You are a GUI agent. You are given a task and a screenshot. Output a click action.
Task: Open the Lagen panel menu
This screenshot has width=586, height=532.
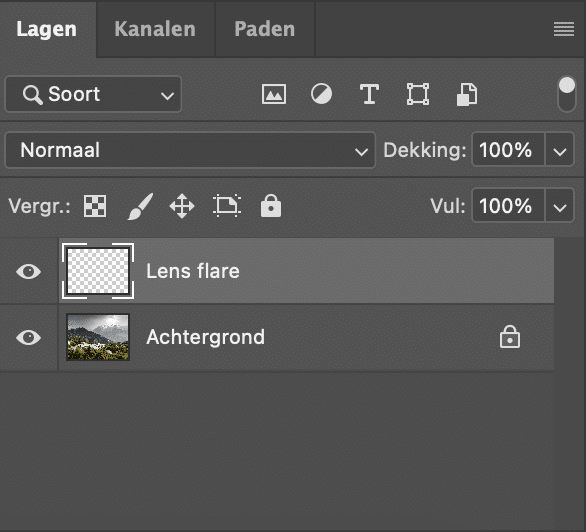coord(564,29)
